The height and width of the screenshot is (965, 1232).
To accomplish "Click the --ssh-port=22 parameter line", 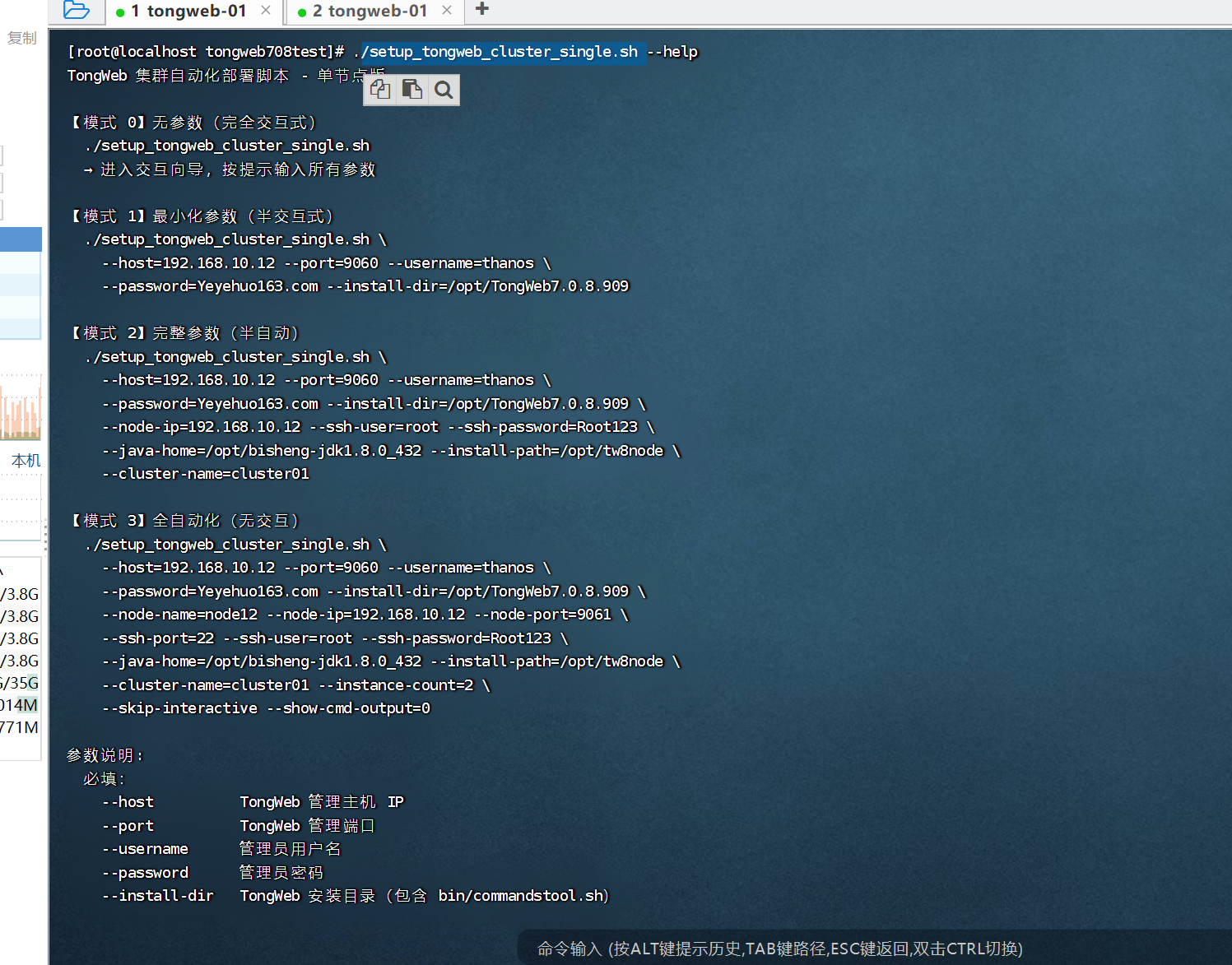I will [335, 638].
